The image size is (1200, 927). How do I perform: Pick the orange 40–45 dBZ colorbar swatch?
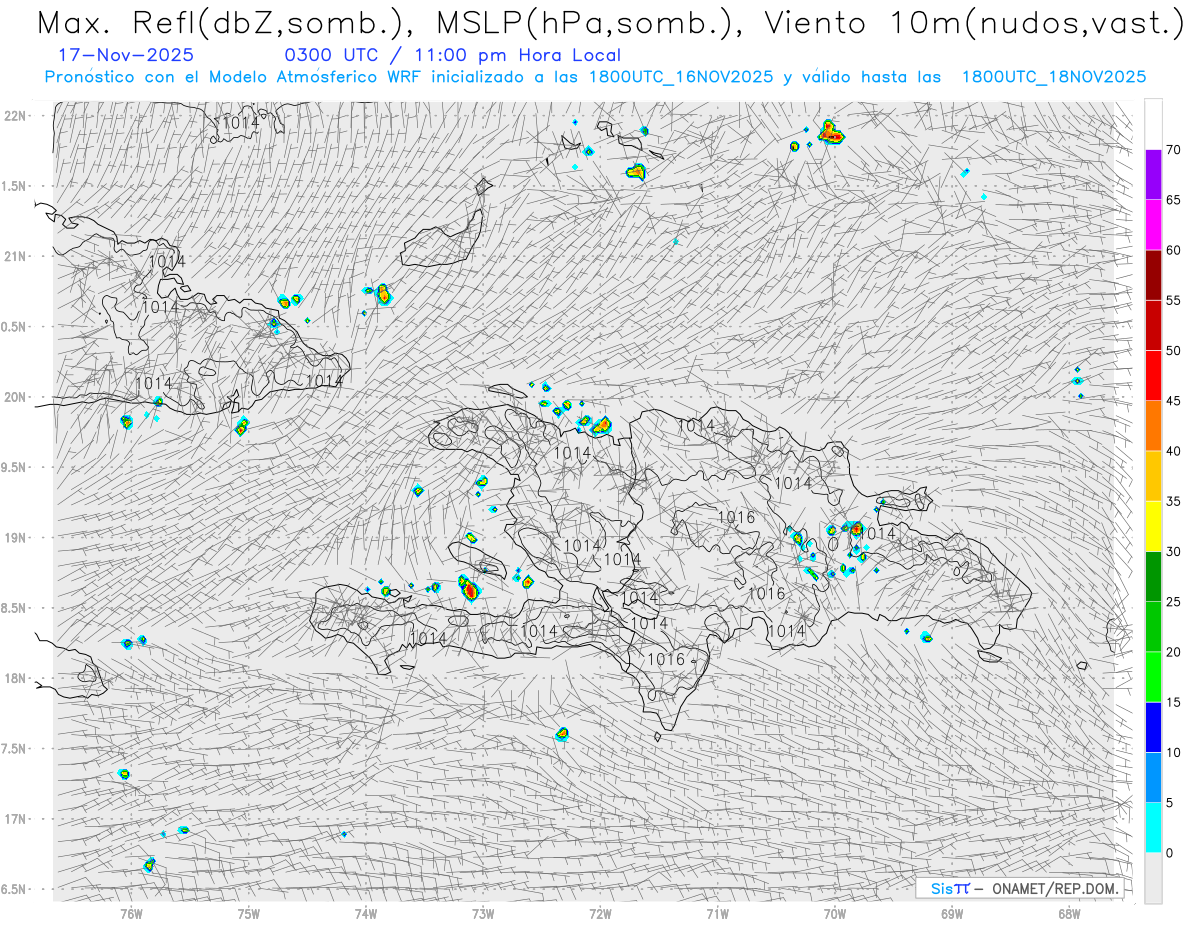point(1153,426)
